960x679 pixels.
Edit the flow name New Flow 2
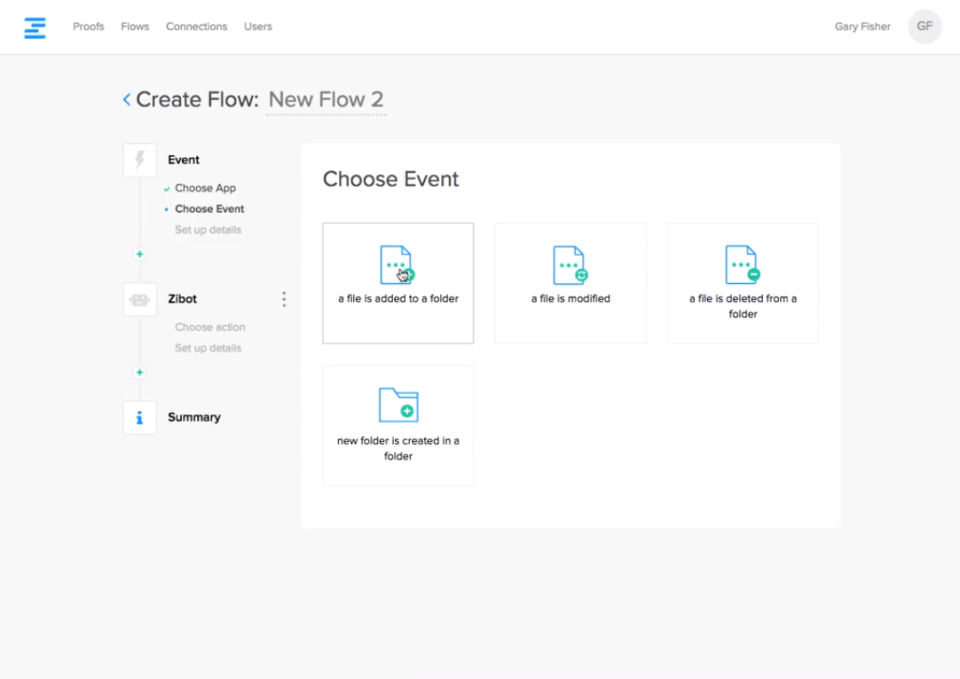(326, 99)
